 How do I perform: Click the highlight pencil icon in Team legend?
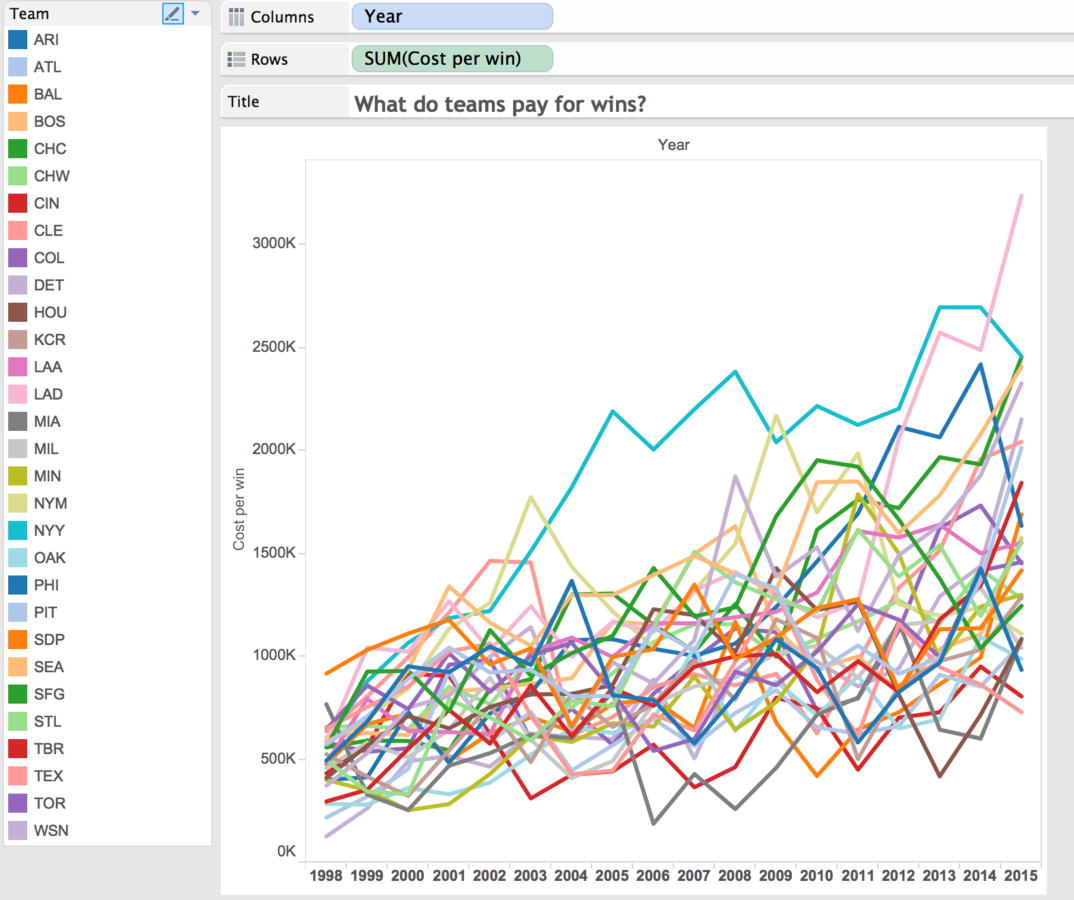coord(173,13)
